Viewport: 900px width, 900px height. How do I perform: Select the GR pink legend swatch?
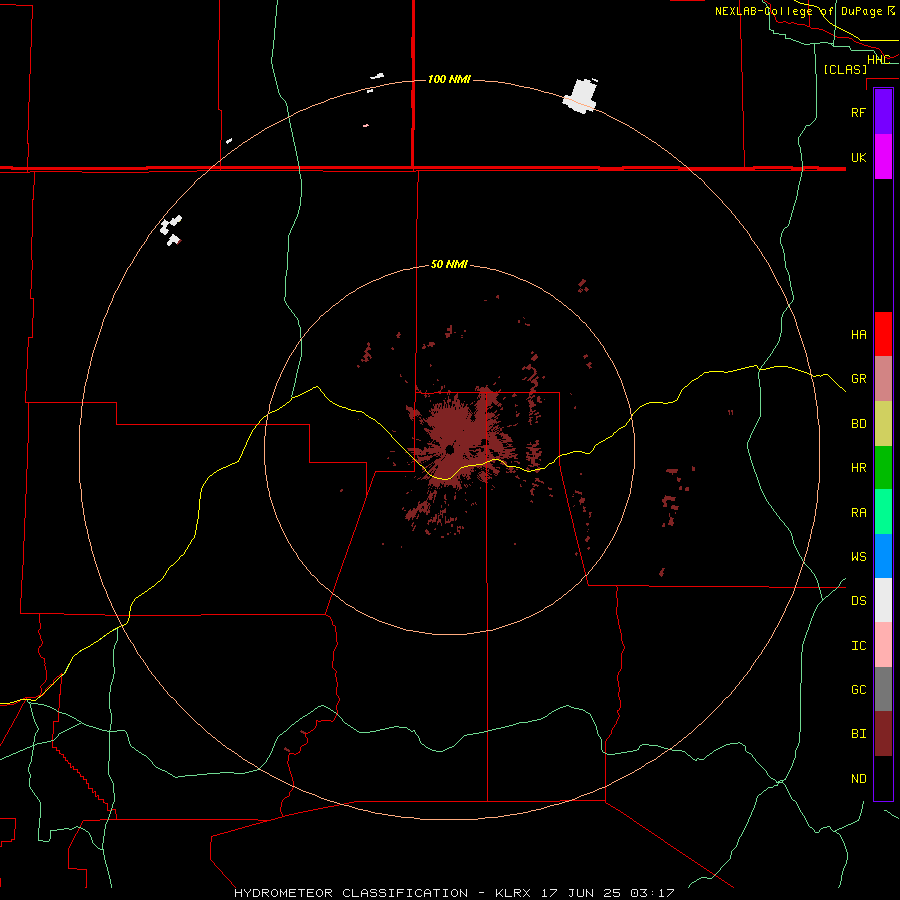[x=883, y=379]
